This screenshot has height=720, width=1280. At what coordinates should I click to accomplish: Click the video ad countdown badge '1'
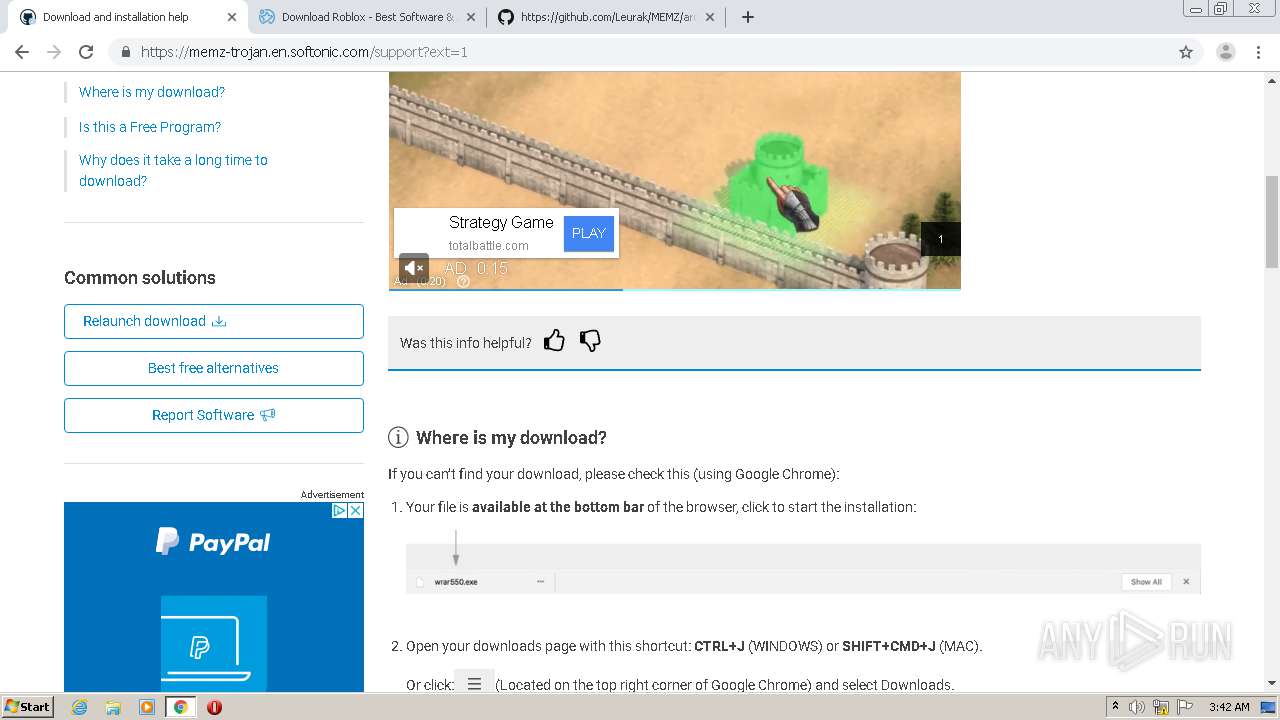coord(940,239)
